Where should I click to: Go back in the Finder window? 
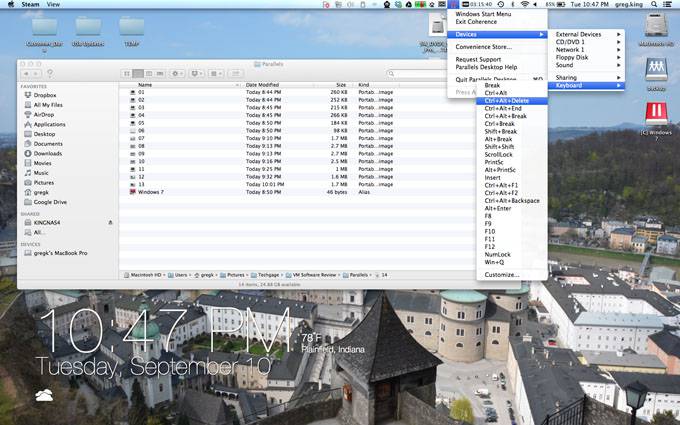point(26,74)
